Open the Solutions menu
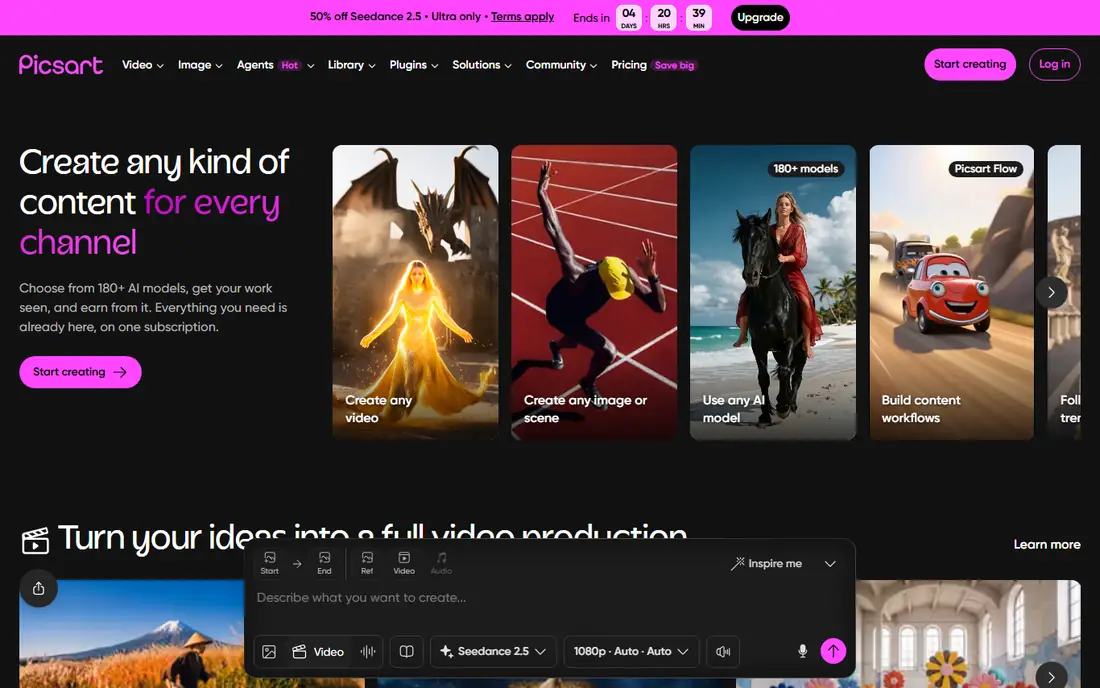The height and width of the screenshot is (688, 1100). [482, 65]
